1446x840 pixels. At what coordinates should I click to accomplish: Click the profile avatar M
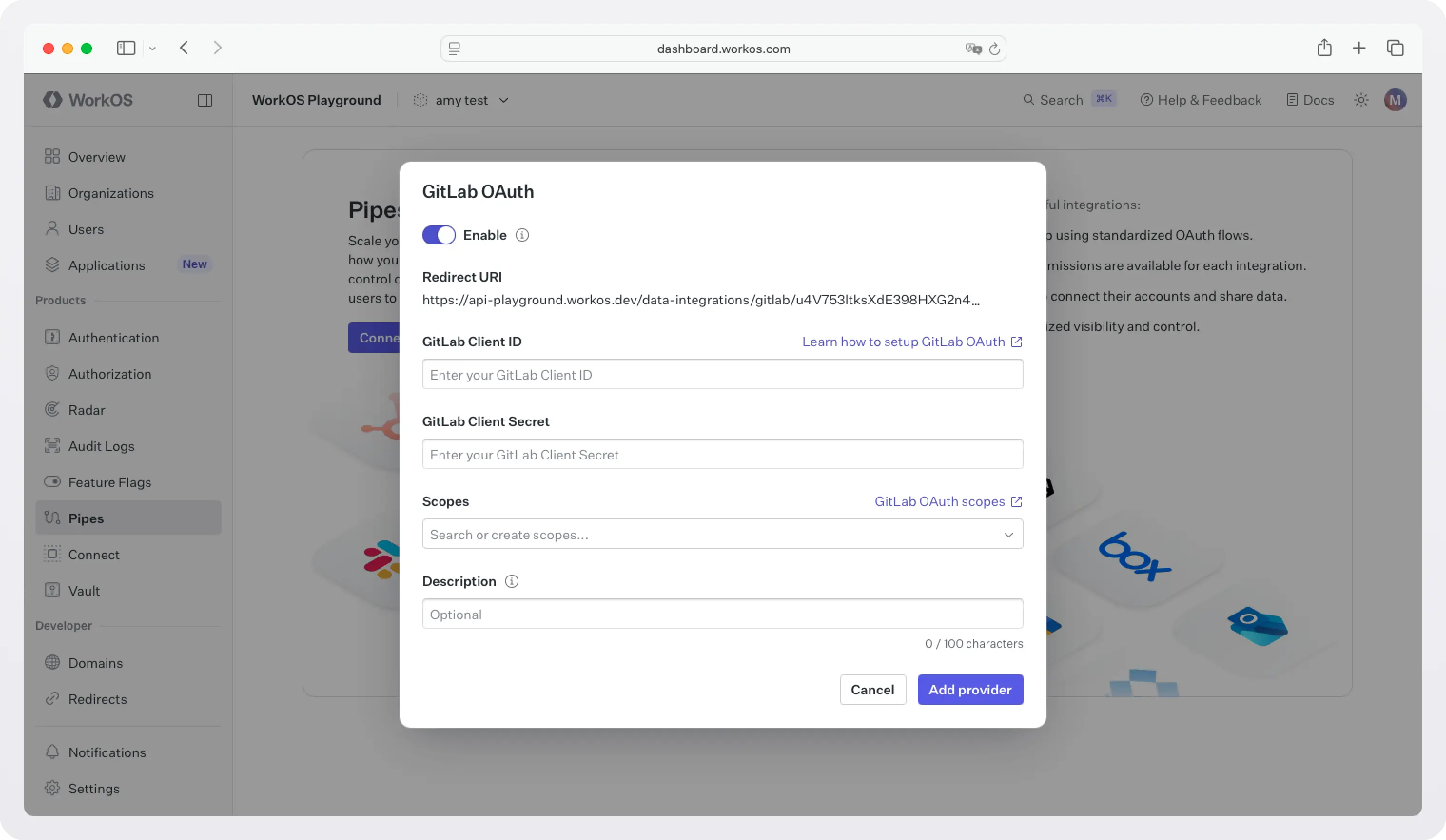point(1396,99)
